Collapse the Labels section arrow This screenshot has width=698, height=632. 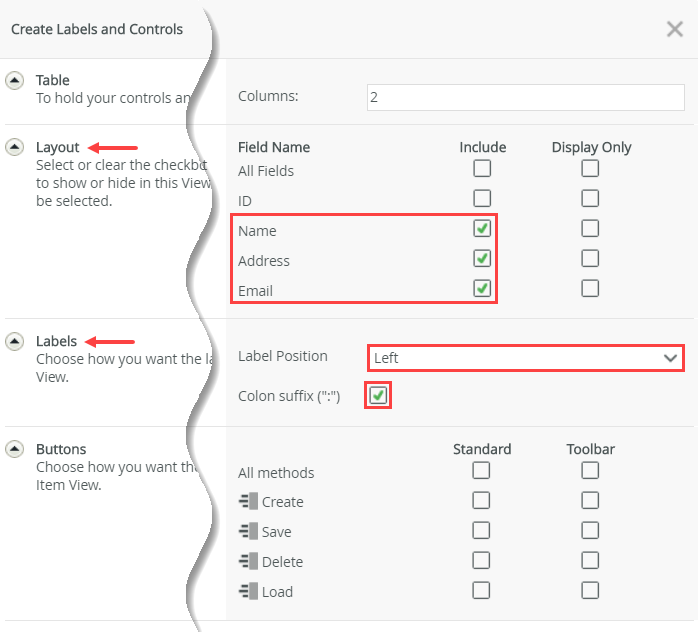tap(15, 341)
